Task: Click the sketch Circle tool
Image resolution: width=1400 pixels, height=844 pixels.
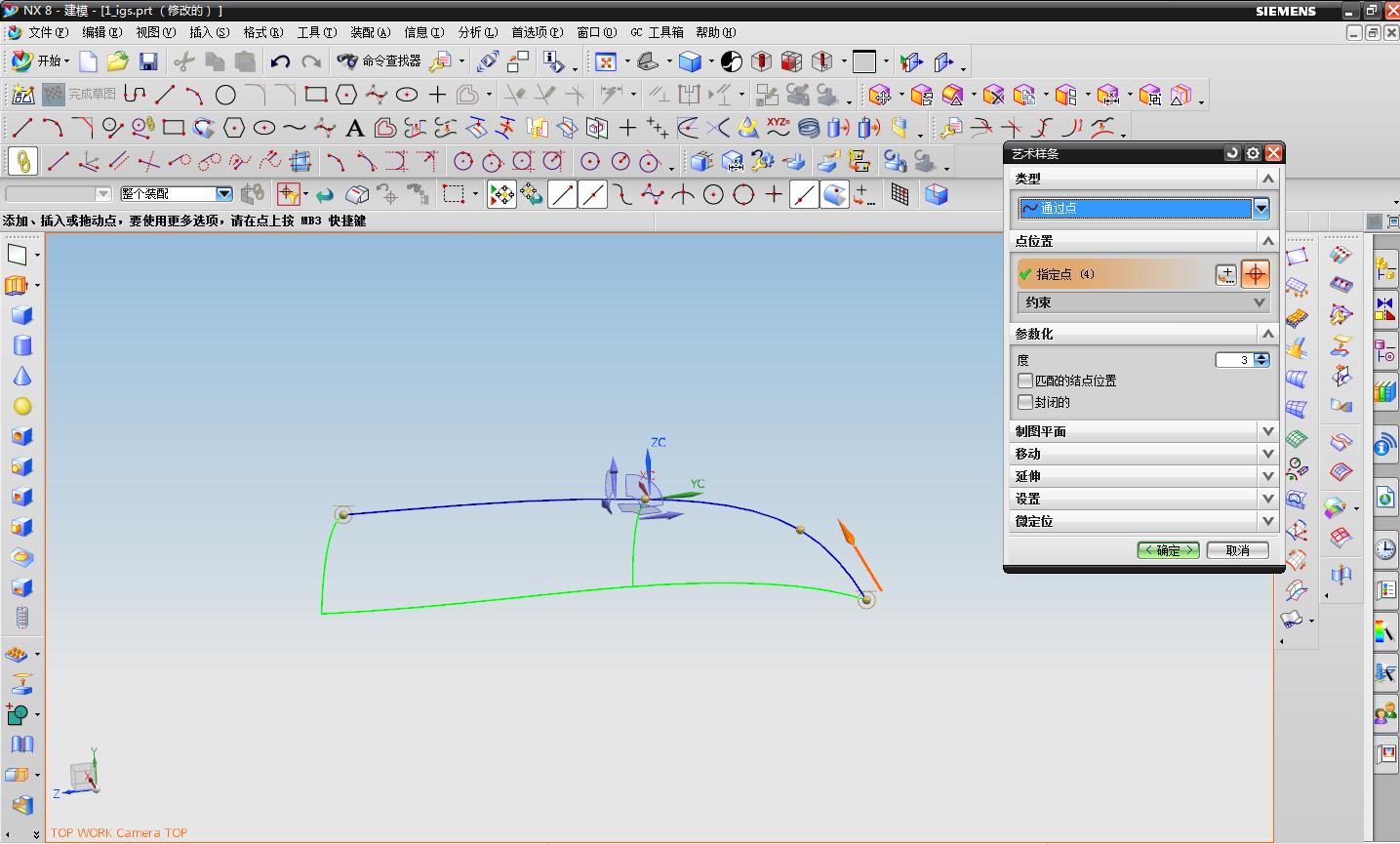Action: 225,95
